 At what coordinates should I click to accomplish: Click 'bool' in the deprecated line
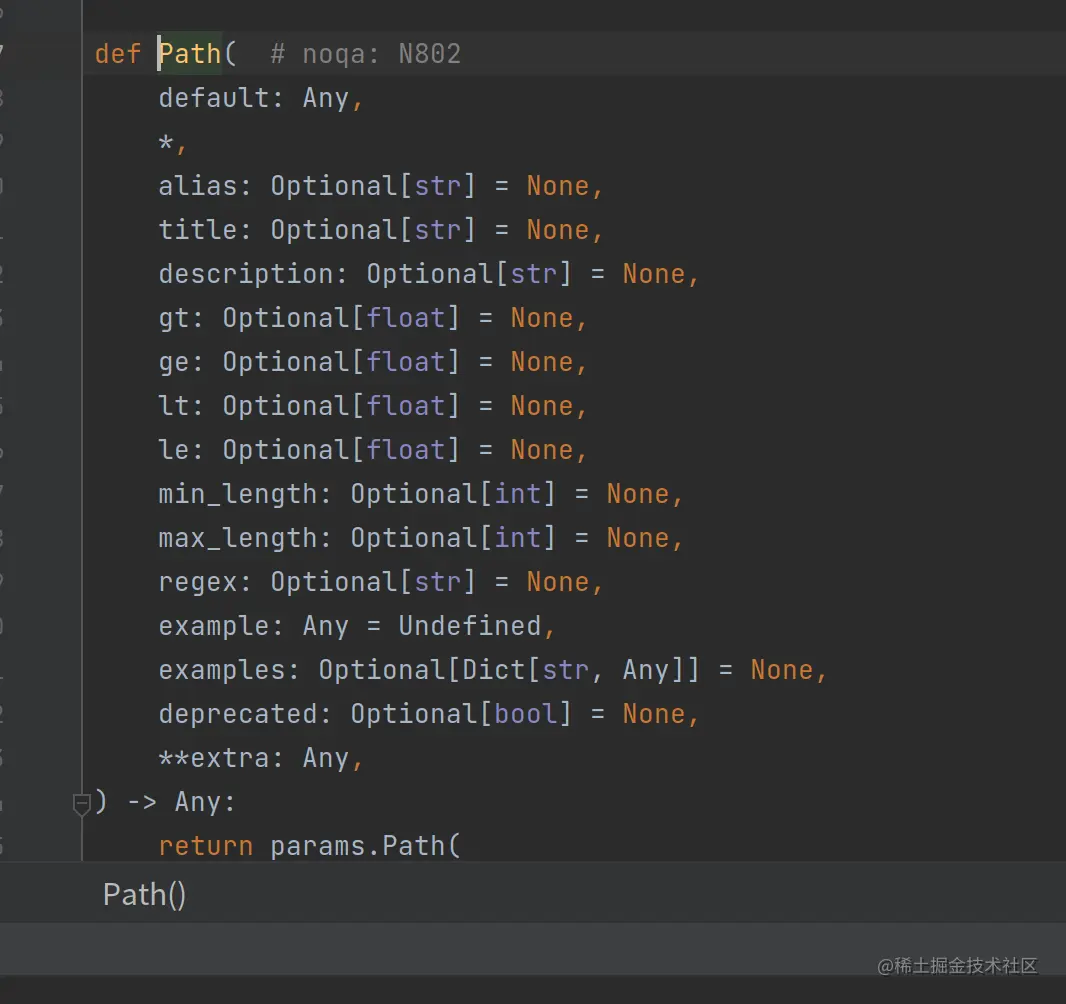pyautogui.click(x=526, y=714)
